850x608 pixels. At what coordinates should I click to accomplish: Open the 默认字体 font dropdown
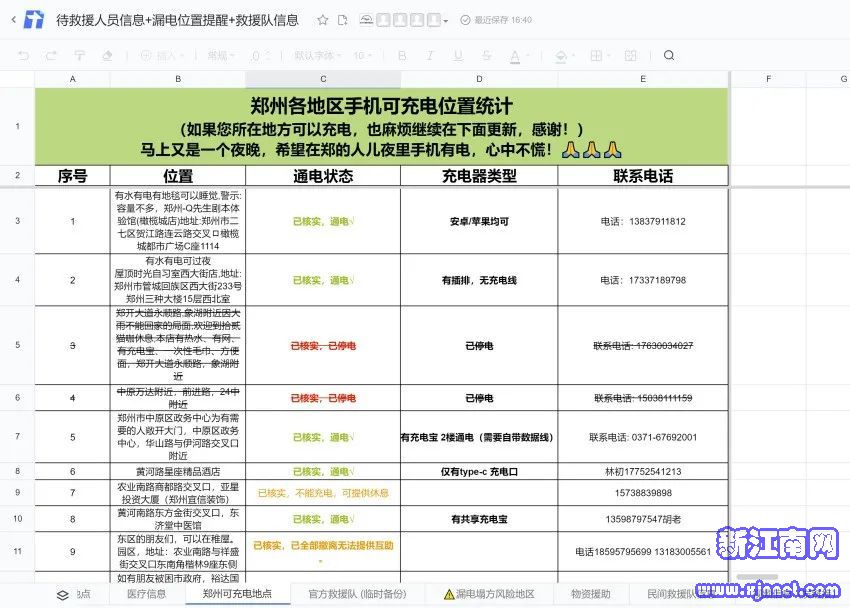coord(318,55)
